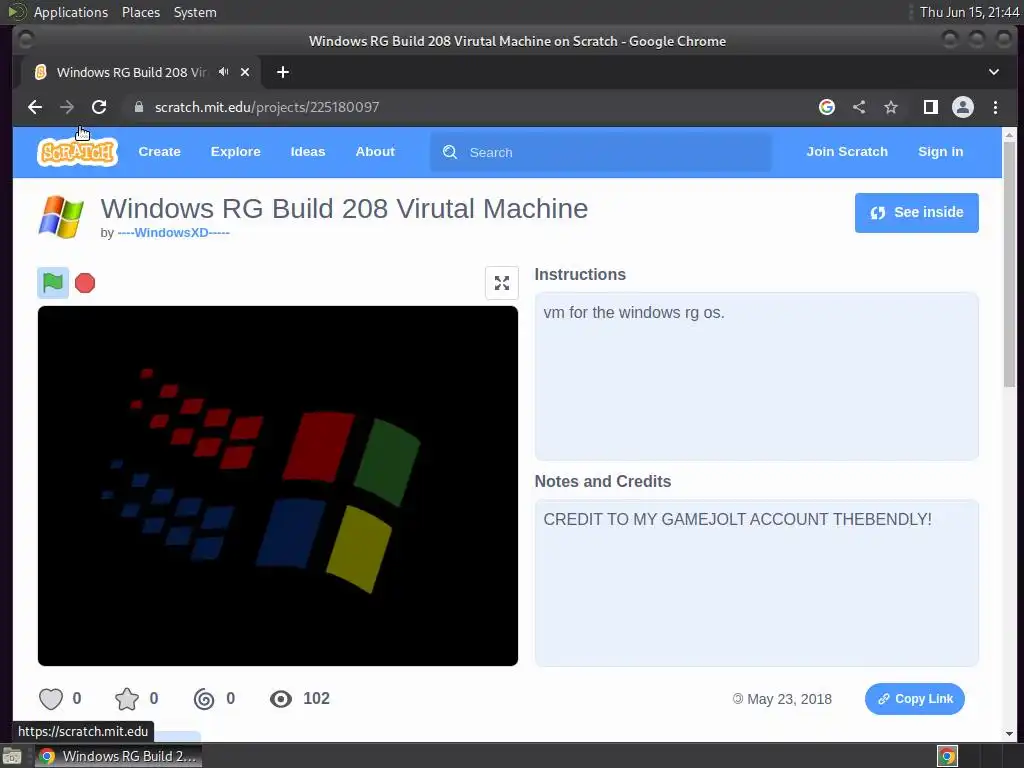Image resolution: width=1024 pixels, height=768 pixels.
Task: Open the Ideas menu item
Action: point(308,152)
